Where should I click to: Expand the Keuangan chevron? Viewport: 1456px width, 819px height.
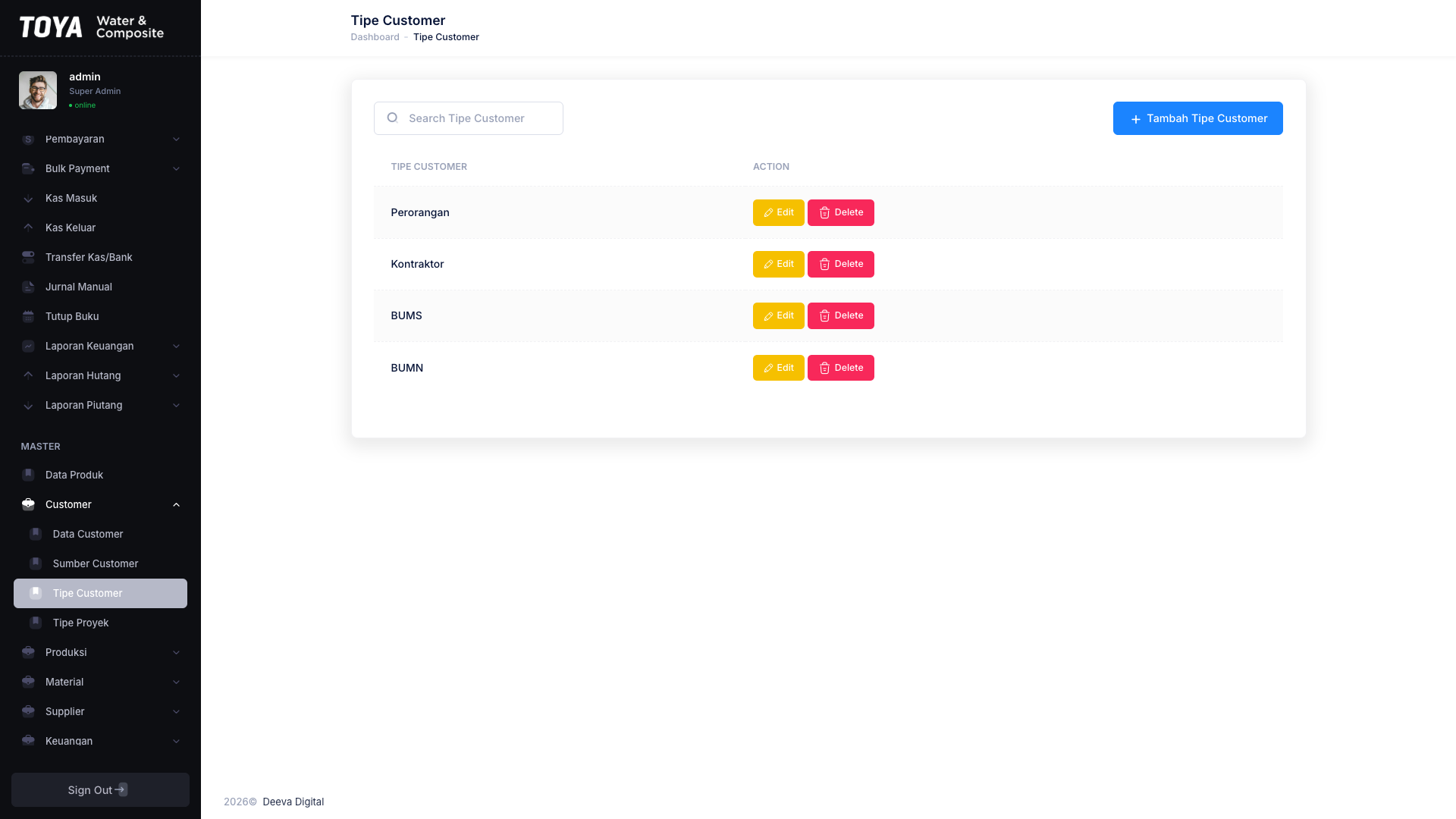(x=176, y=741)
